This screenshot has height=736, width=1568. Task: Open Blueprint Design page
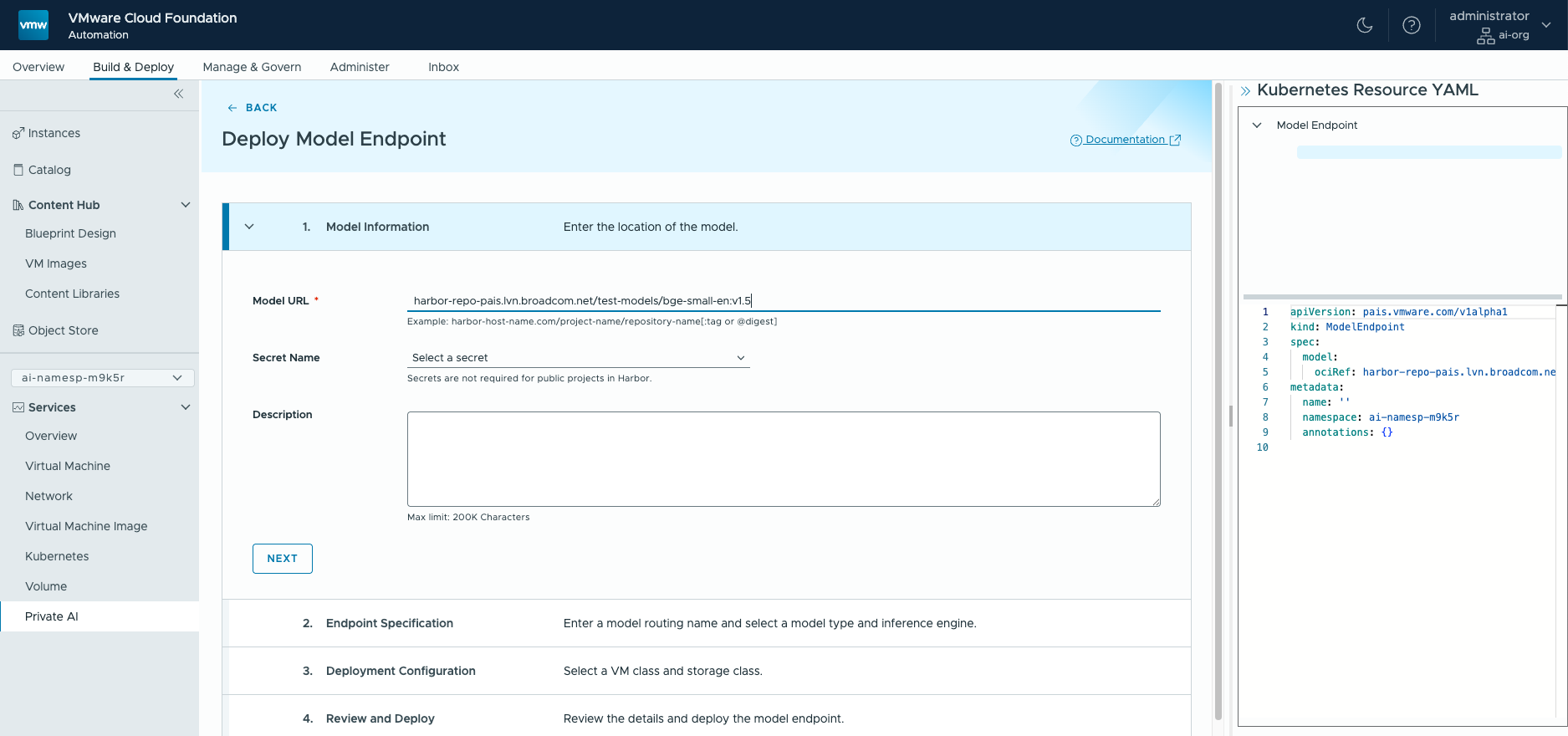click(x=70, y=233)
